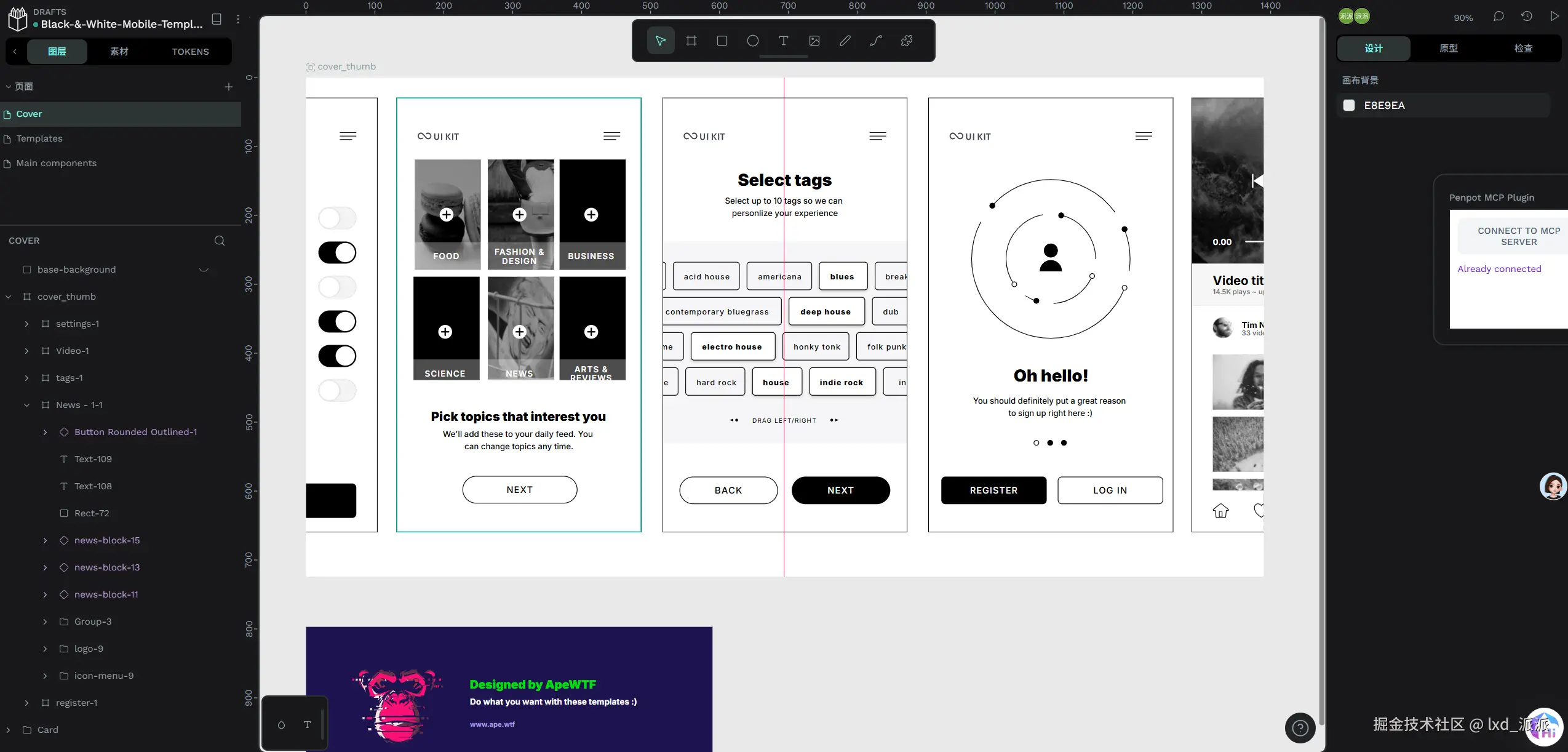Viewport: 1568px width, 752px height.
Task: Expand the Card group layer
Action: coord(8,730)
